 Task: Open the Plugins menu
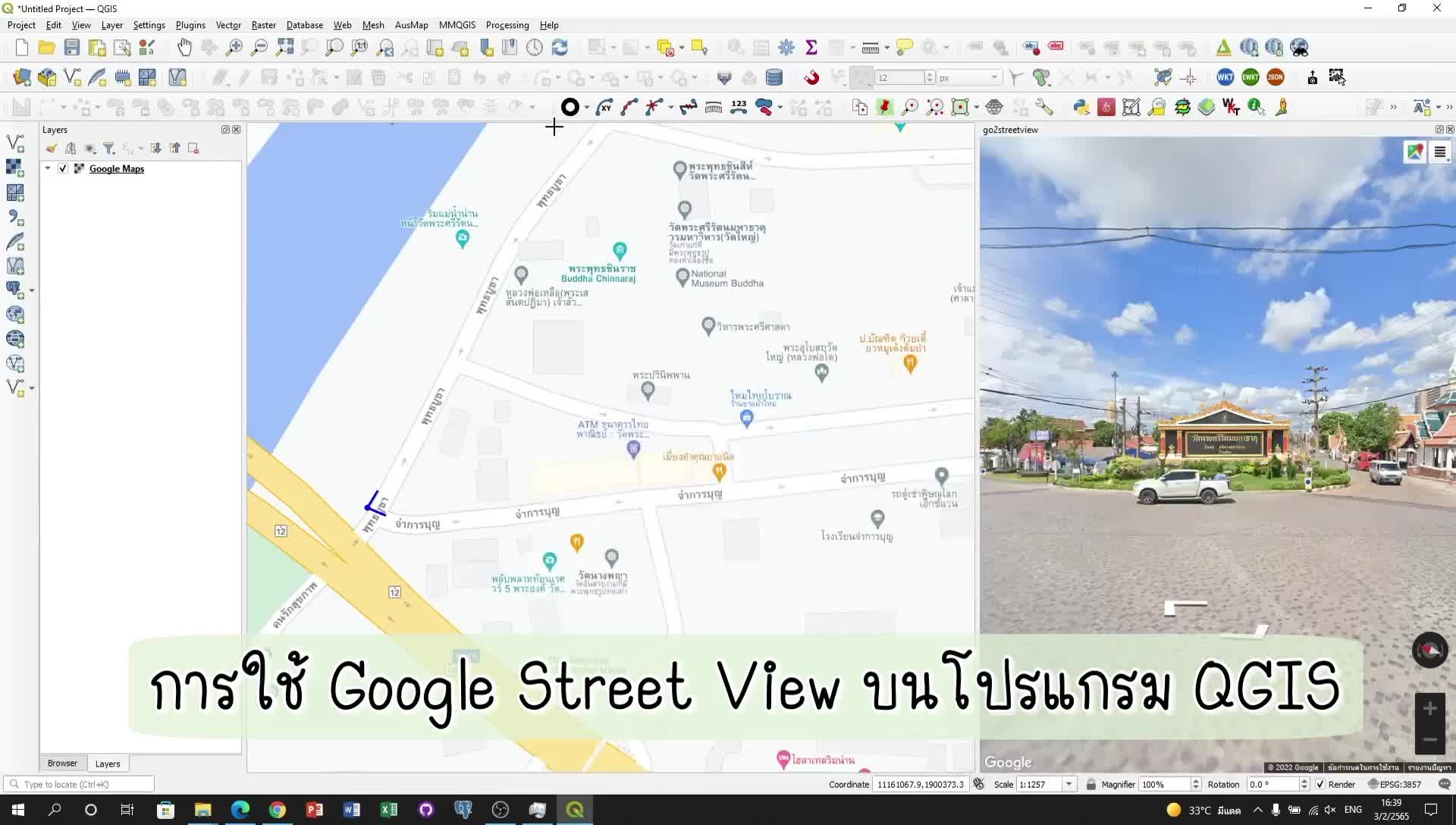coord(190,25)
